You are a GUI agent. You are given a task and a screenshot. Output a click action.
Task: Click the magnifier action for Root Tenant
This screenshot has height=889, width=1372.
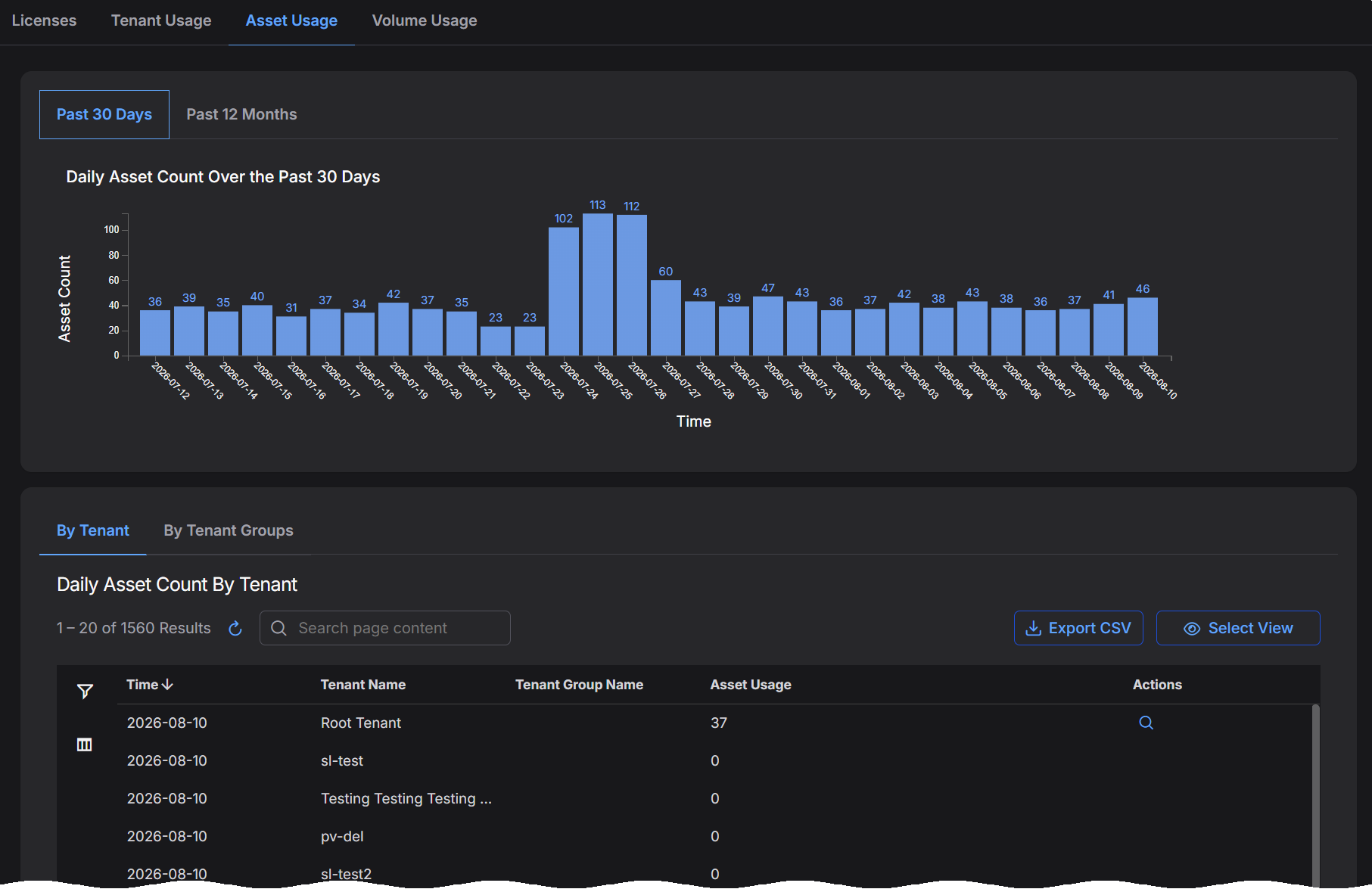[x=1146, y=723]
